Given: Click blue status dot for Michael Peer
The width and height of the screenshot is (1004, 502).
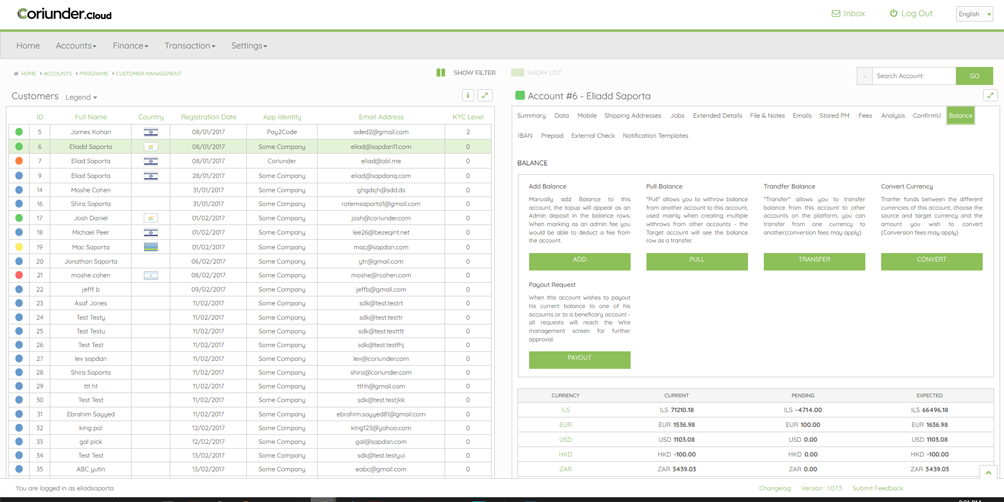Looking at the screenshot, I should (x=19, y=232).
